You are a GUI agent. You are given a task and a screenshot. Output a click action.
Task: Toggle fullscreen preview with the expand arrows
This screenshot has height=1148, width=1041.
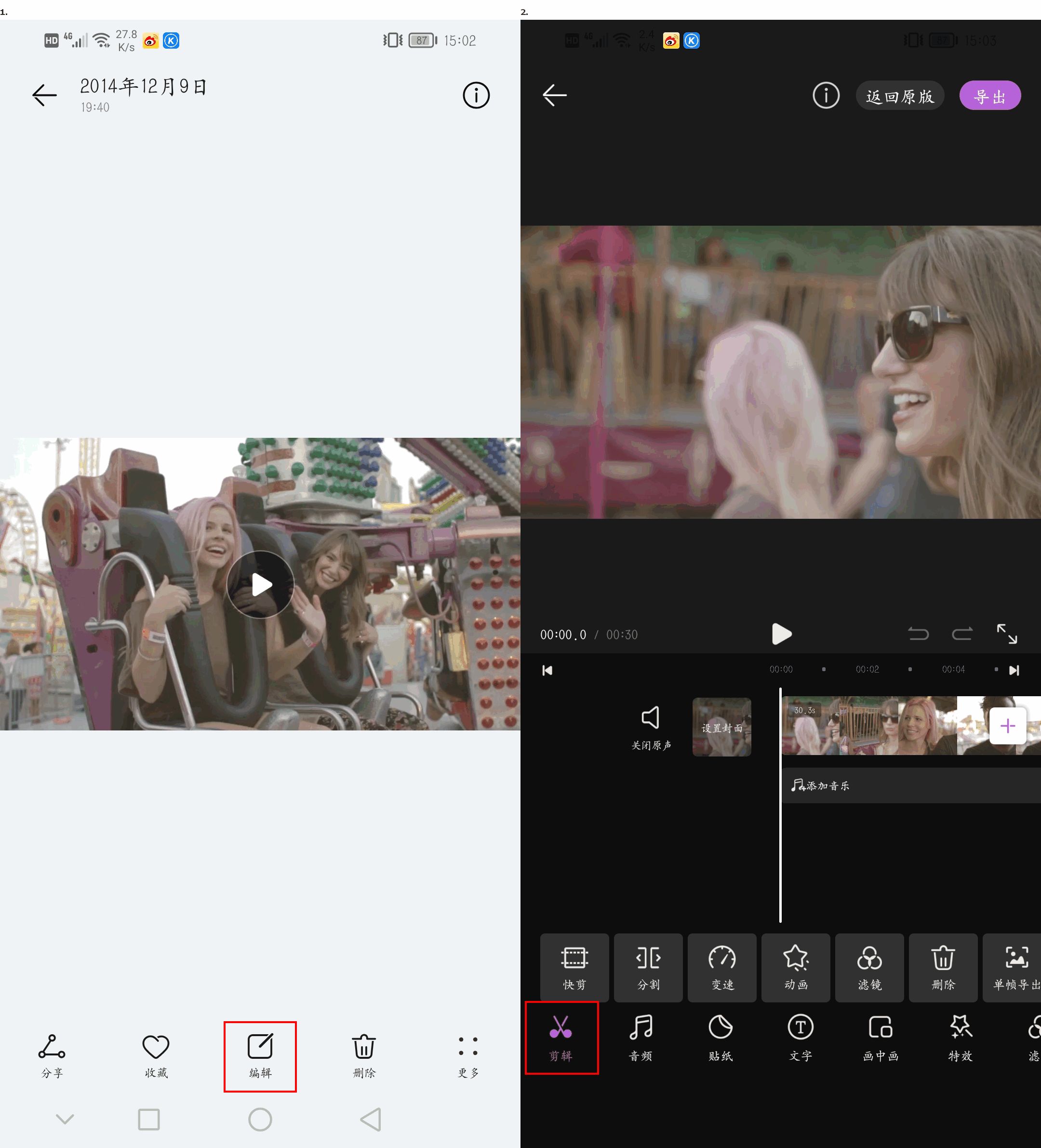click(1006, 634)
